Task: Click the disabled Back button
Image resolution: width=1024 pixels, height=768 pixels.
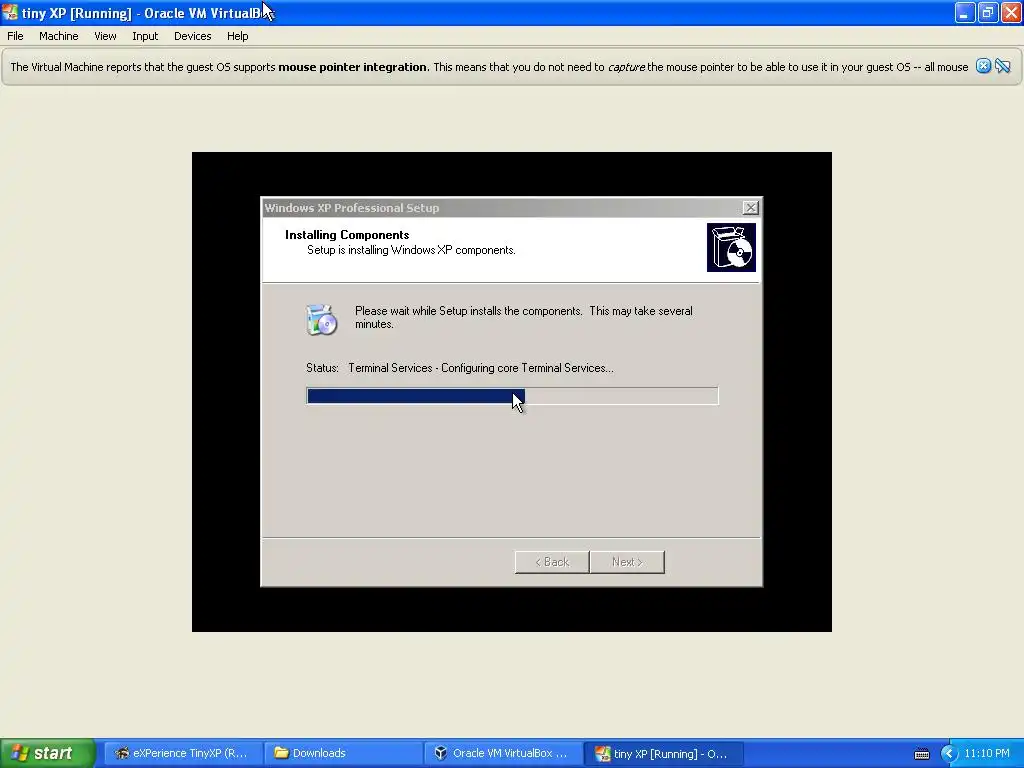Action: [552, 562]
